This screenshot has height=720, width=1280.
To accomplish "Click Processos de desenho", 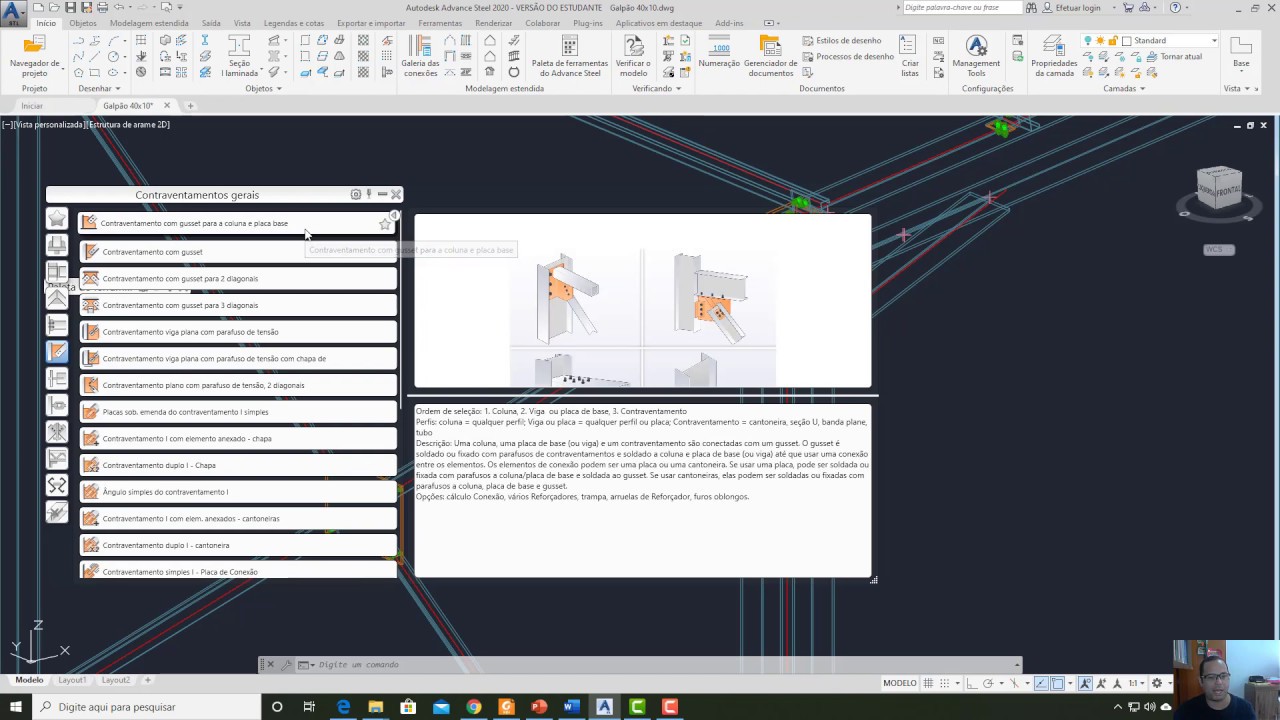I will coord(847,57).
